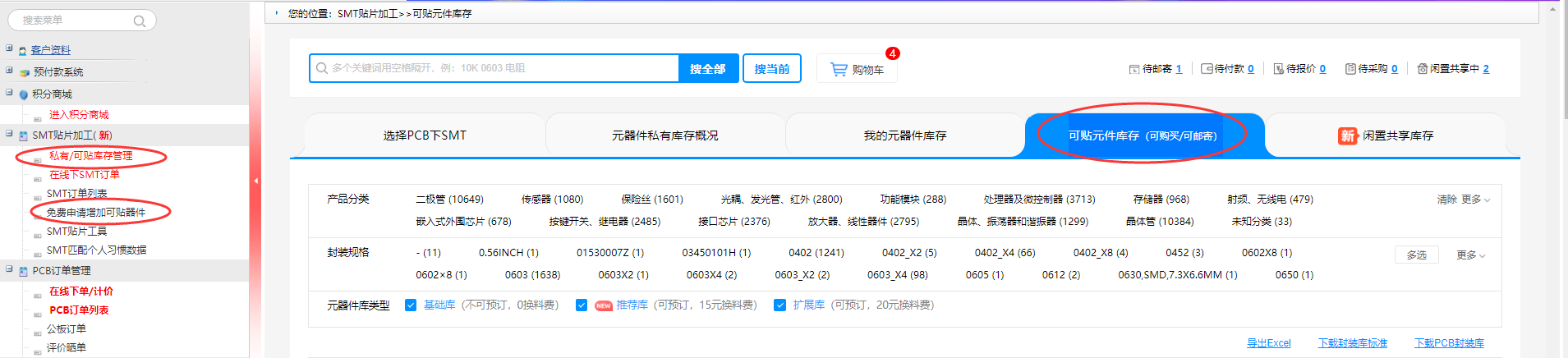Disable the 扩展库 checkbox

pyautogui.click(x=780, y=305)
